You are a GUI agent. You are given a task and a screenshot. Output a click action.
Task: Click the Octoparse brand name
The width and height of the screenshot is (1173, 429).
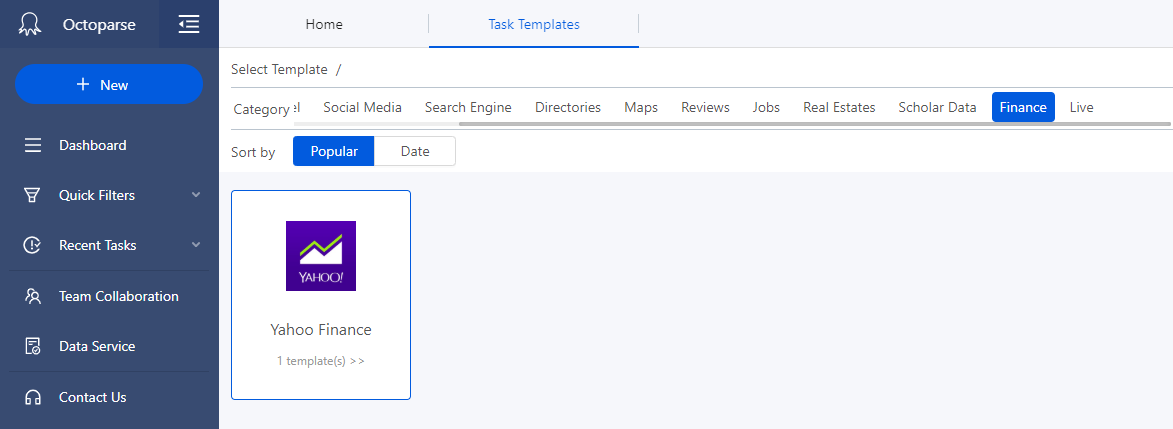pyautogui.click(x=99, y=25)
